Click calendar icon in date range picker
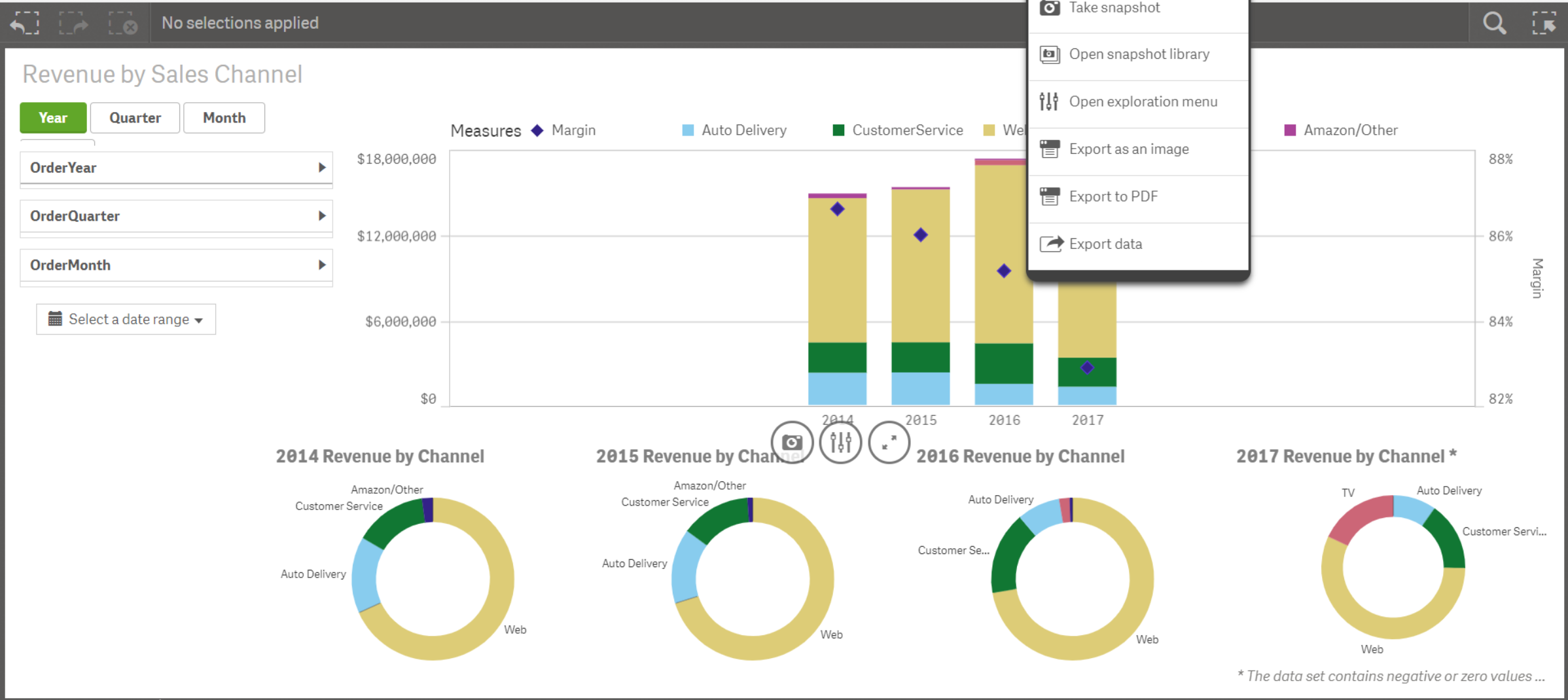 click(x=55, y=319)
